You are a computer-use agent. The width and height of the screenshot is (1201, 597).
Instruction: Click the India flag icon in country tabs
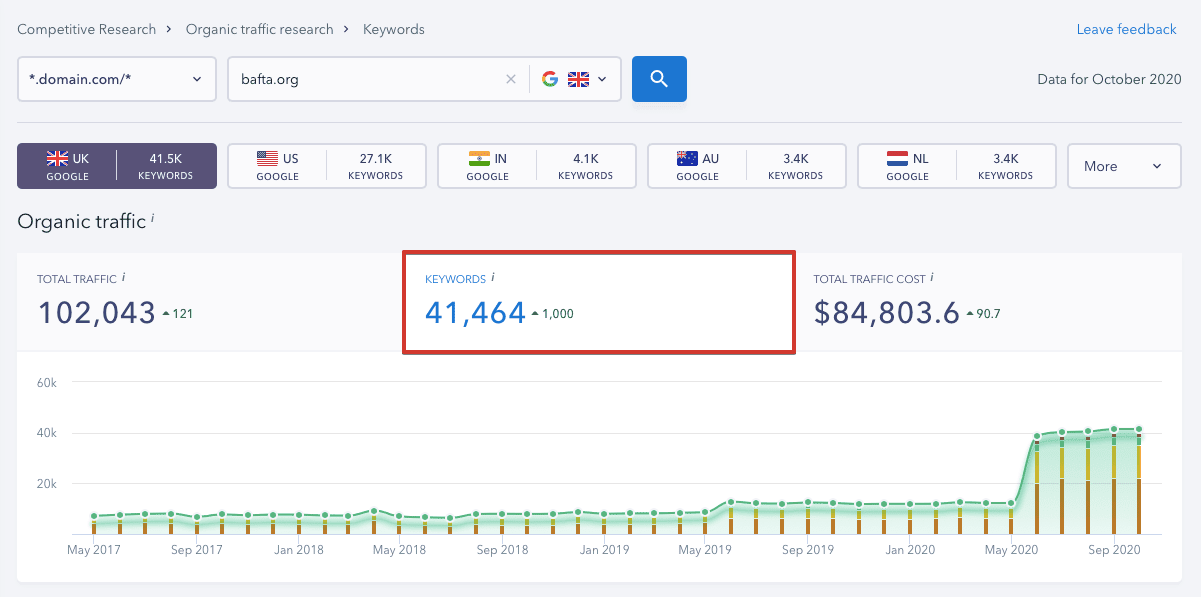click(479, 158)
